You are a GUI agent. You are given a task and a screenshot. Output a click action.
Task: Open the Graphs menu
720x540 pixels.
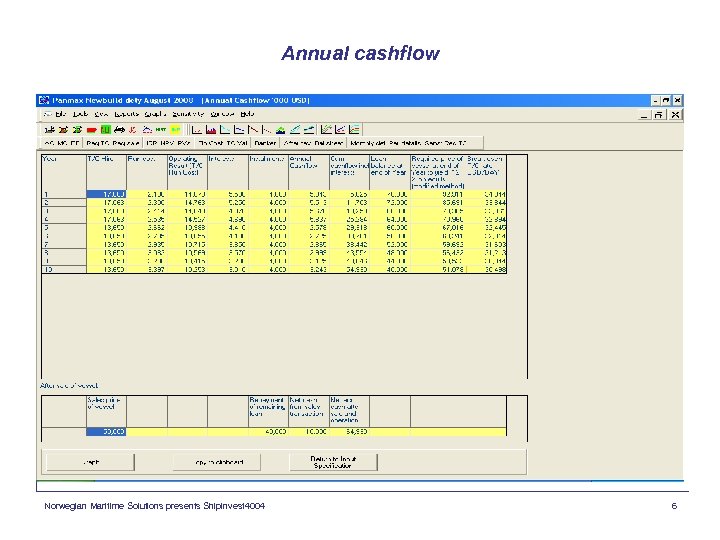[155, 114]
